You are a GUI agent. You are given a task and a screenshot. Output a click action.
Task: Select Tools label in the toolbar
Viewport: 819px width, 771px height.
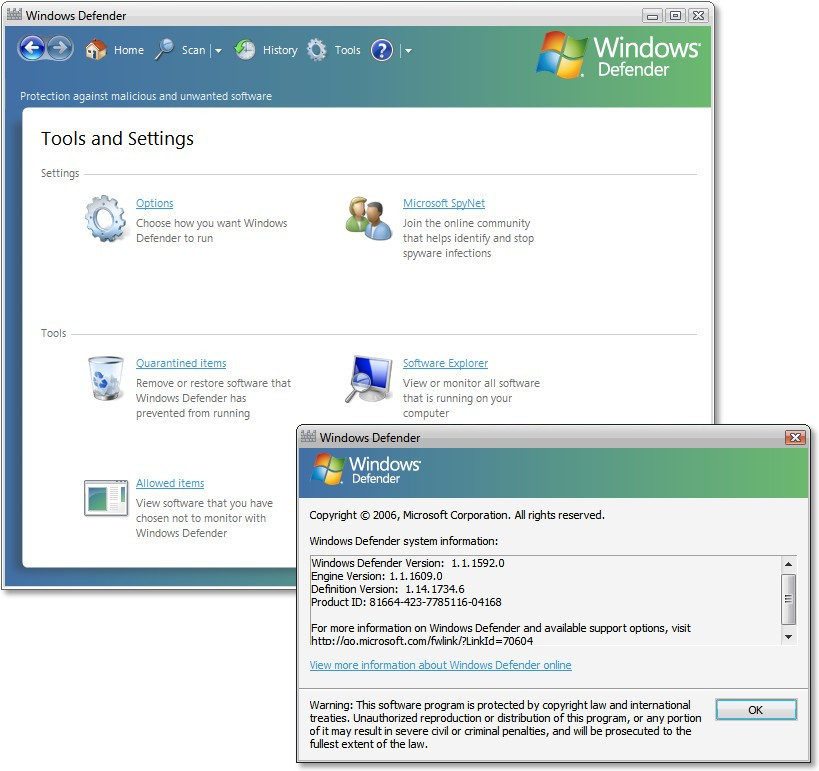coord(347,50)
